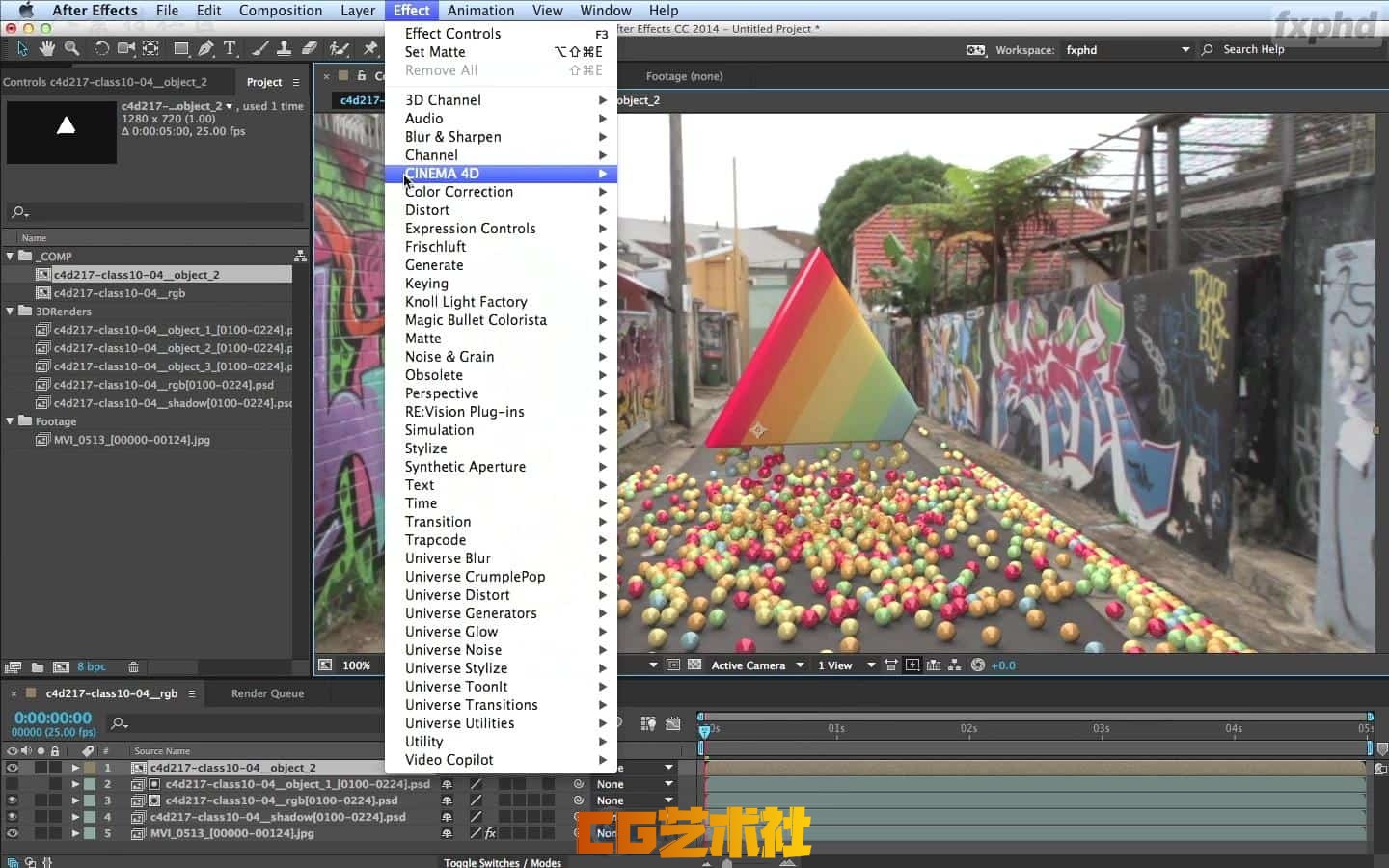
Task: Hide layer 3 rgb psd with eye toggle
Action: coord(13,800)
